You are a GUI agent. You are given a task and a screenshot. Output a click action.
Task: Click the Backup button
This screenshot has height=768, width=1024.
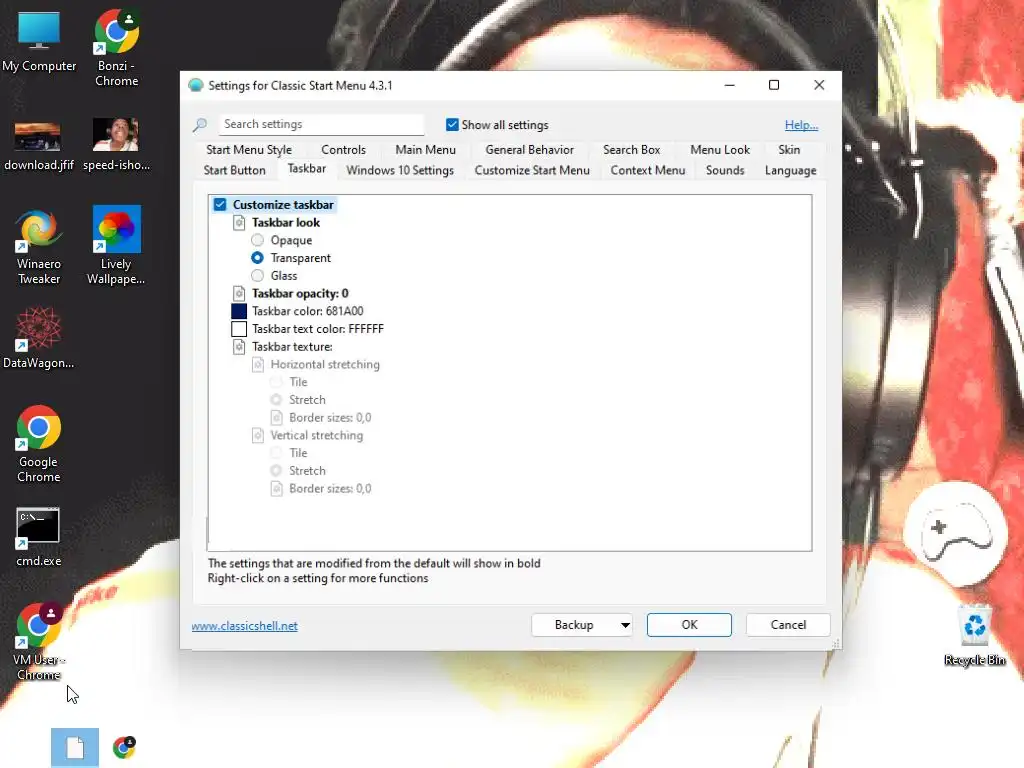pos(574,625)
